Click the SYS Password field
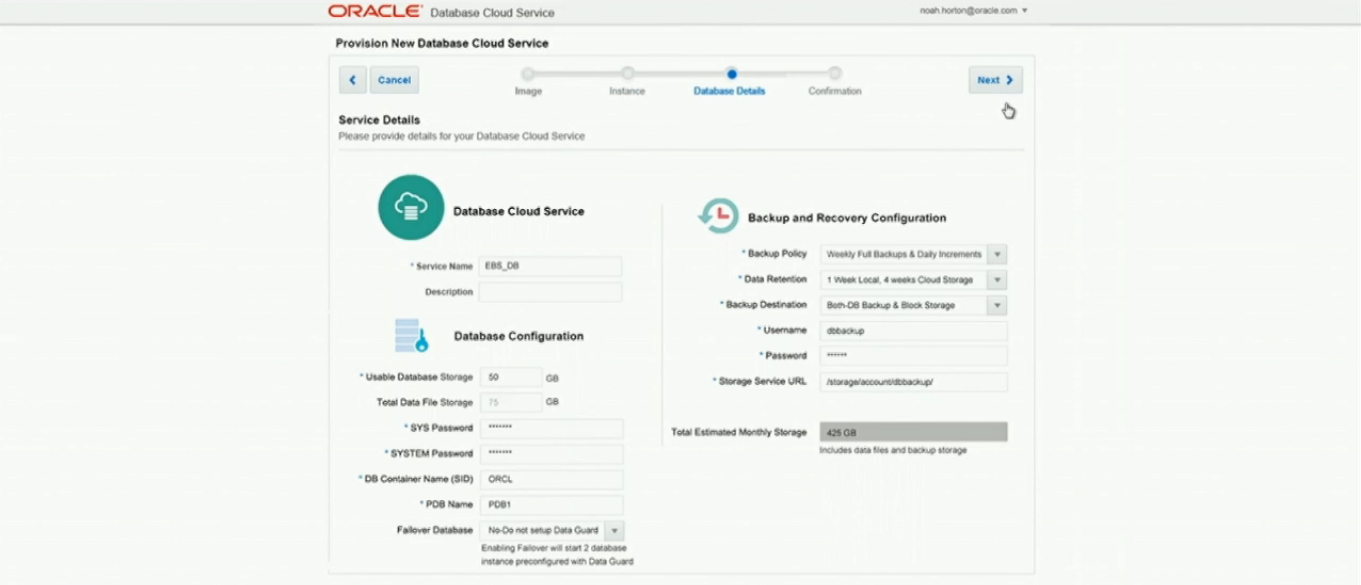Viewport: 1361px width, 585px height. pos(551,428)
